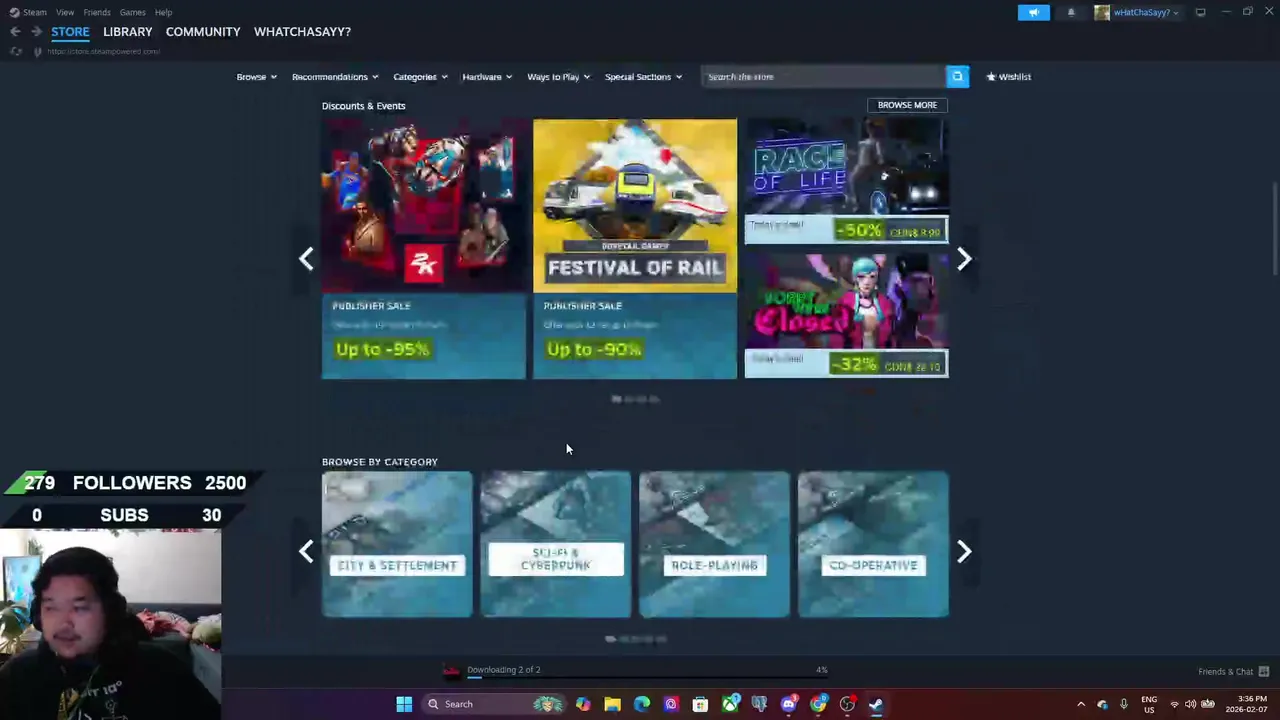The width and height of the screenshot is (1280, 720).
Task: Expand the Recommendations dropdown
Action: point(335,77)
